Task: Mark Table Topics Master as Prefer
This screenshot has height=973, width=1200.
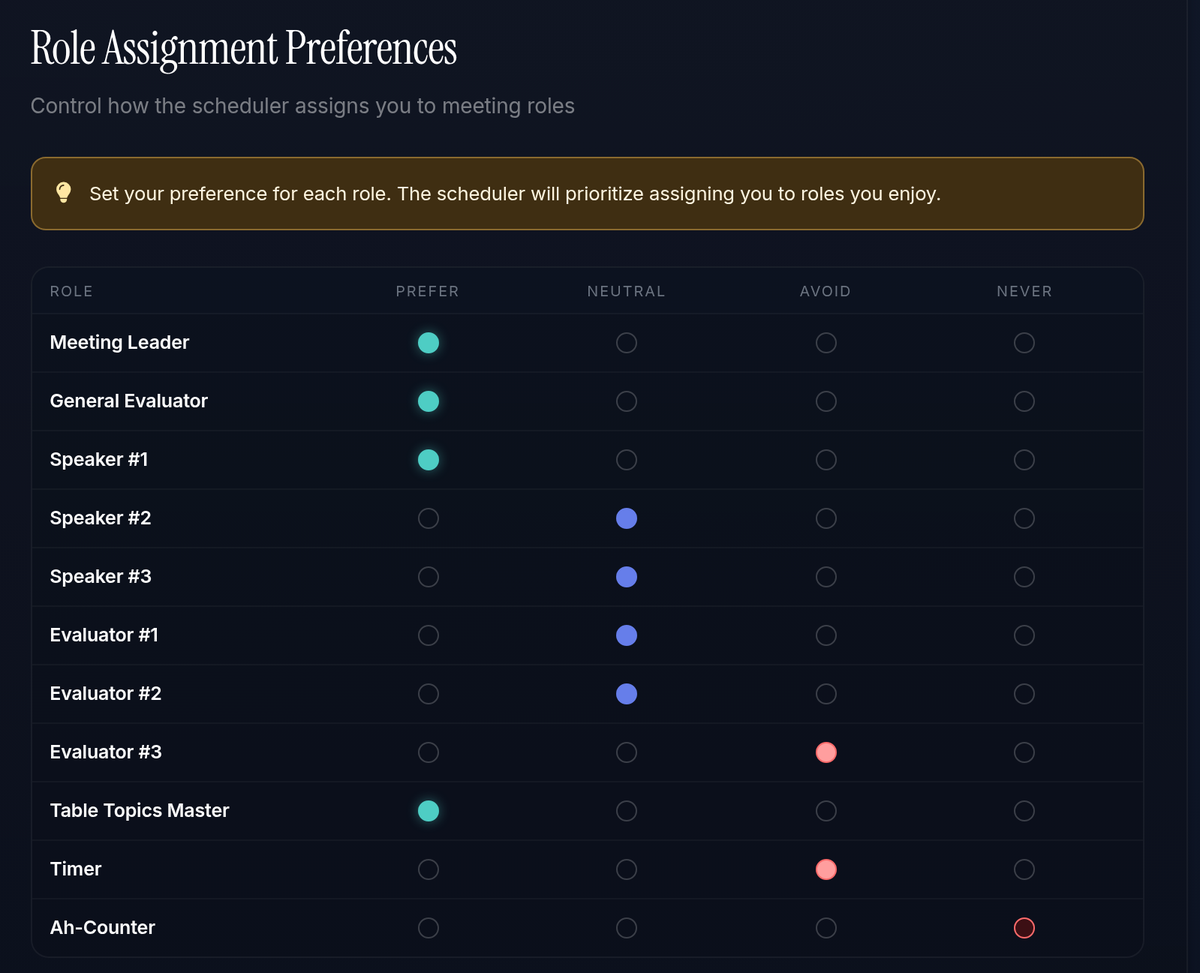Action: click(x=428, y=811)
